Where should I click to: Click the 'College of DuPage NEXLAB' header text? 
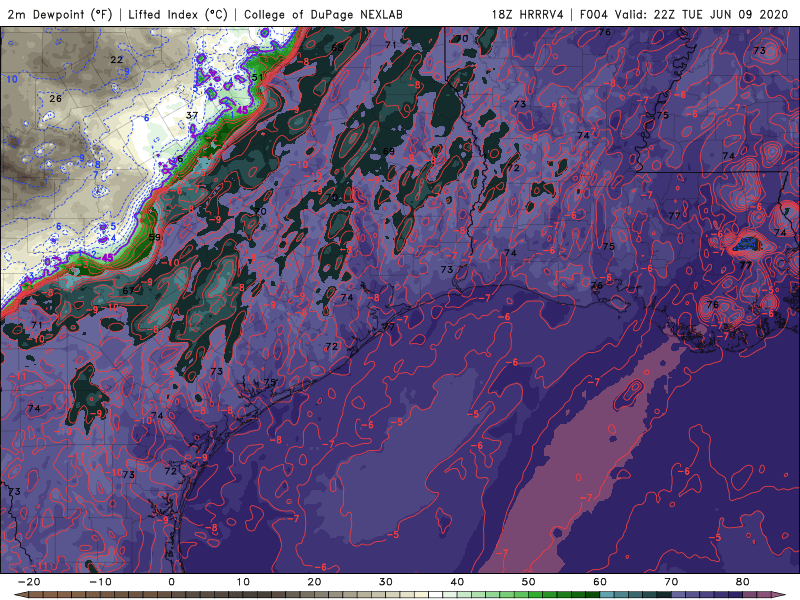pos(323,14)
